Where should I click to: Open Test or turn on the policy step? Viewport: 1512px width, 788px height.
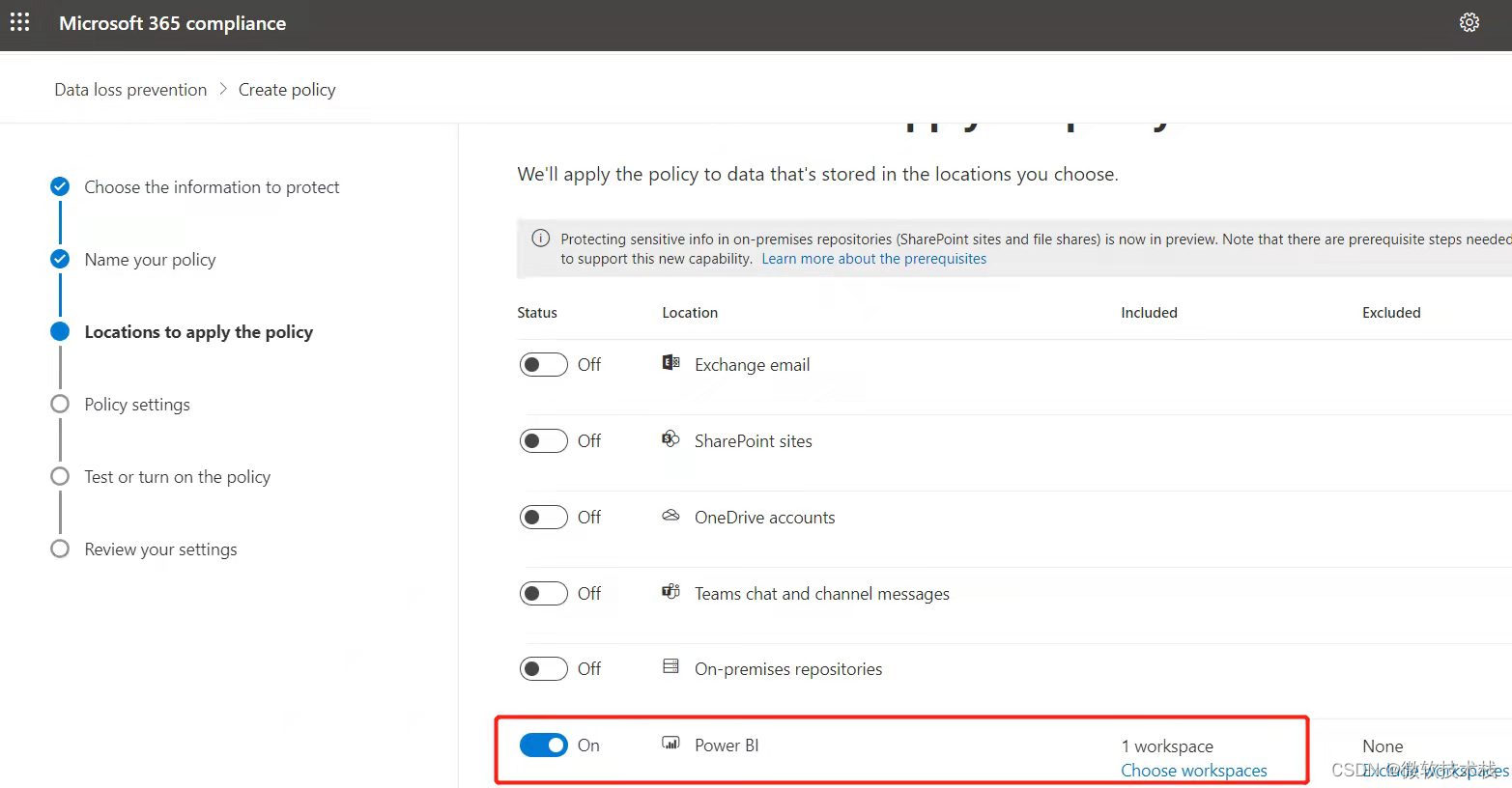point(178,477)
